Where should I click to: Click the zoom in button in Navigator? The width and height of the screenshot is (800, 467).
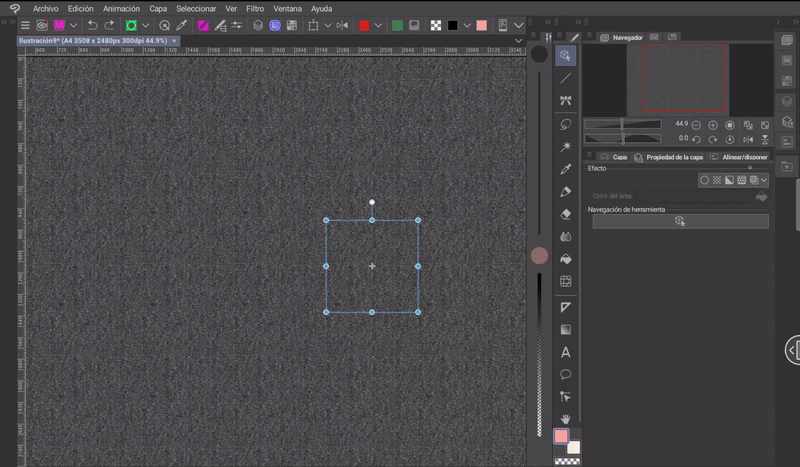point(713,125)
